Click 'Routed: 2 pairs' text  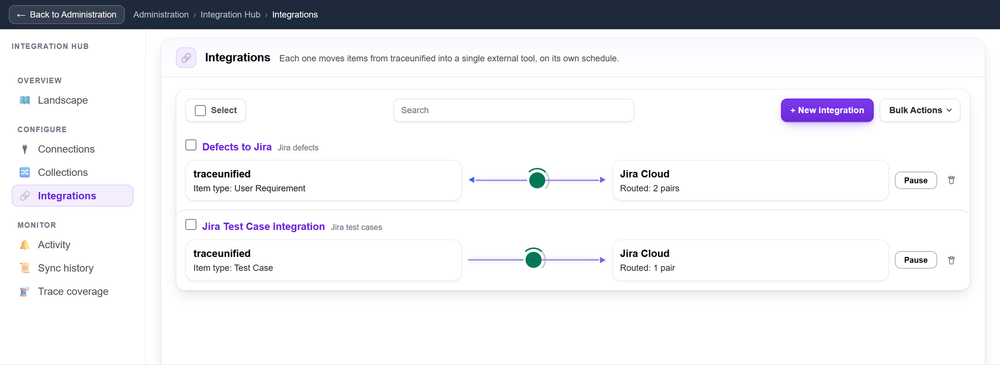click(x=649, y=188)
